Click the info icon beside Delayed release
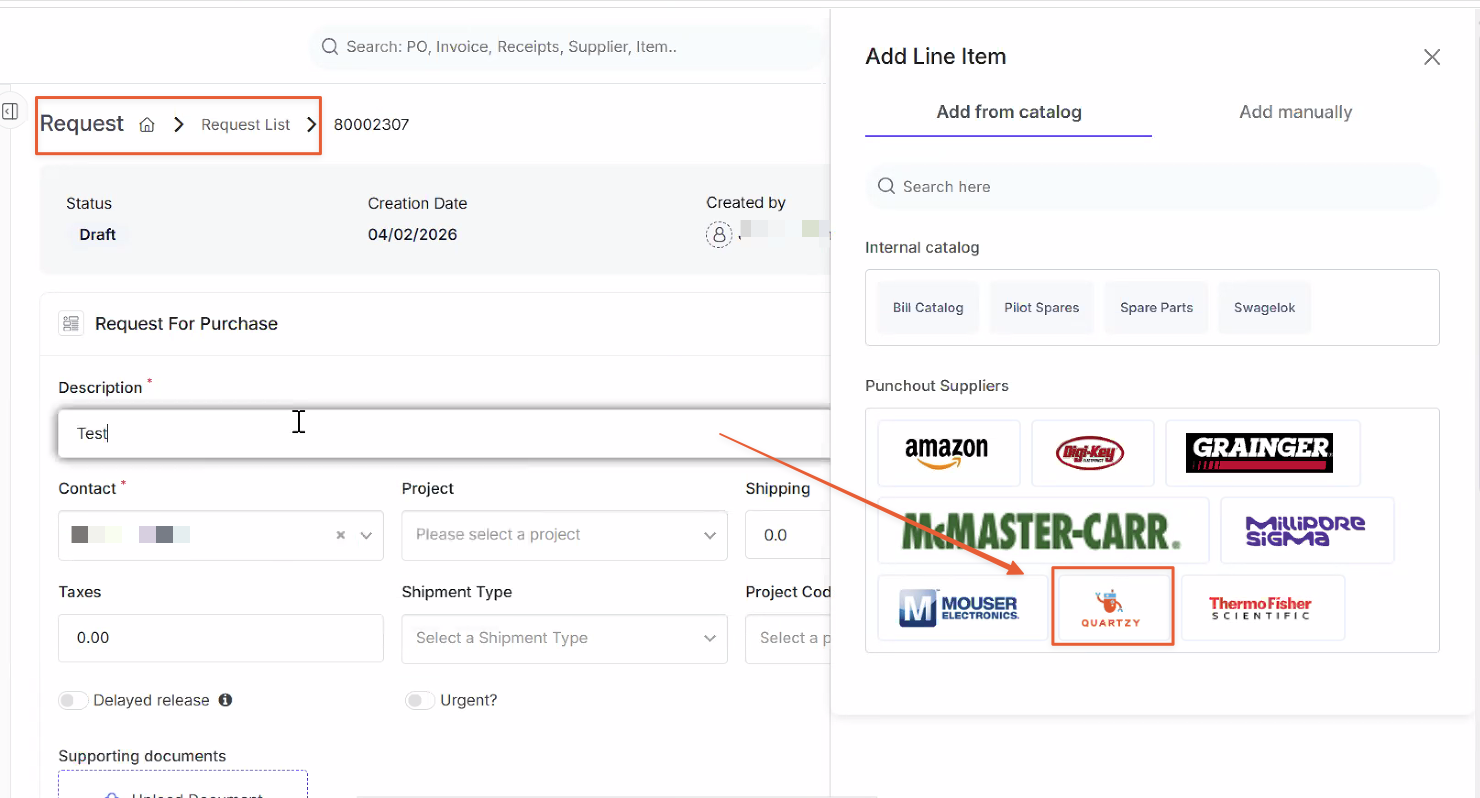 [x=225, y=700]
